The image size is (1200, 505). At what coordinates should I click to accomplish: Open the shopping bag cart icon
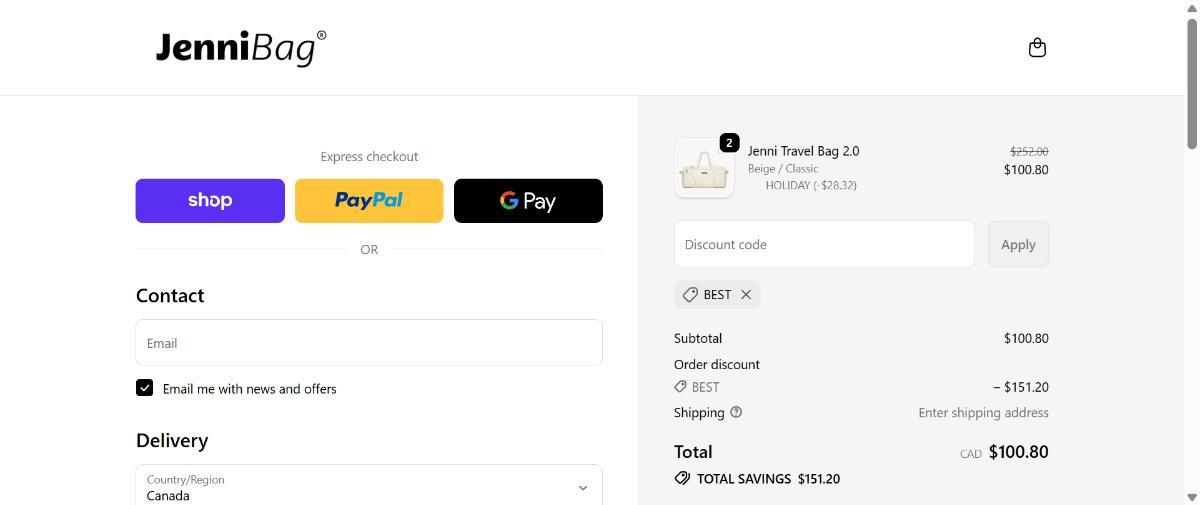[1037, 48]
